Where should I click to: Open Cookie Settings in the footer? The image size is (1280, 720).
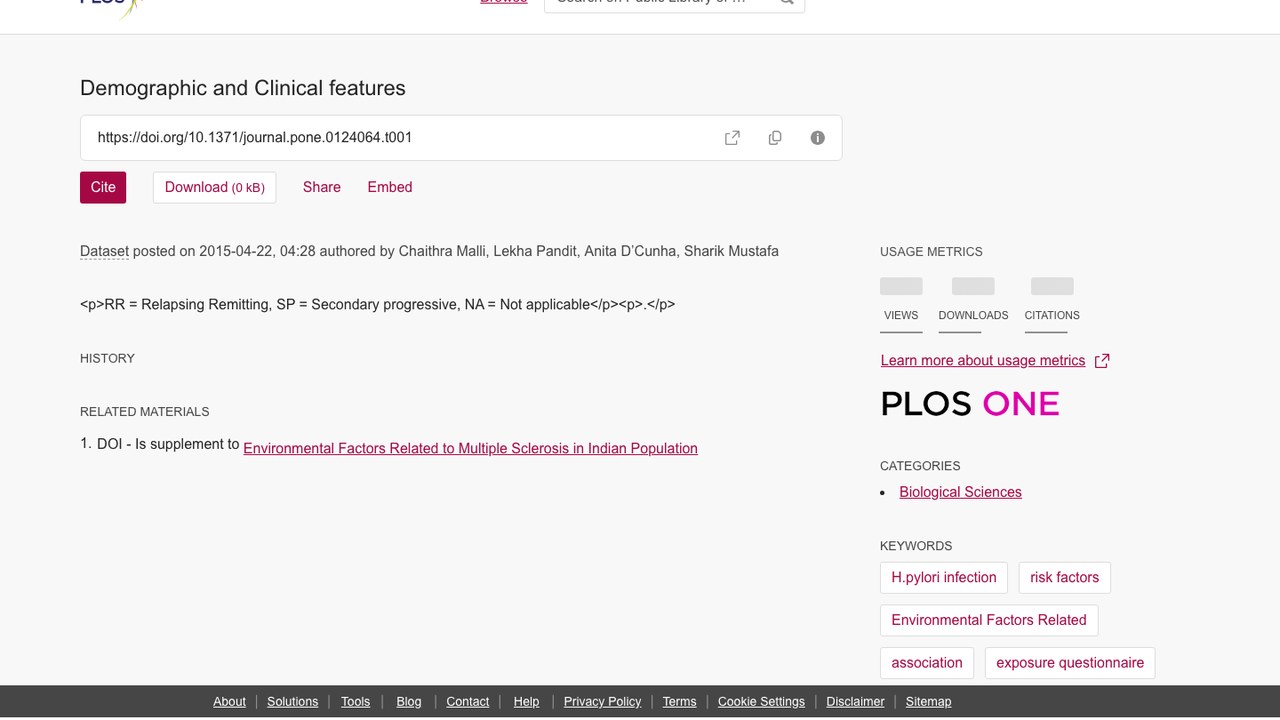click(x=761, y=702)
